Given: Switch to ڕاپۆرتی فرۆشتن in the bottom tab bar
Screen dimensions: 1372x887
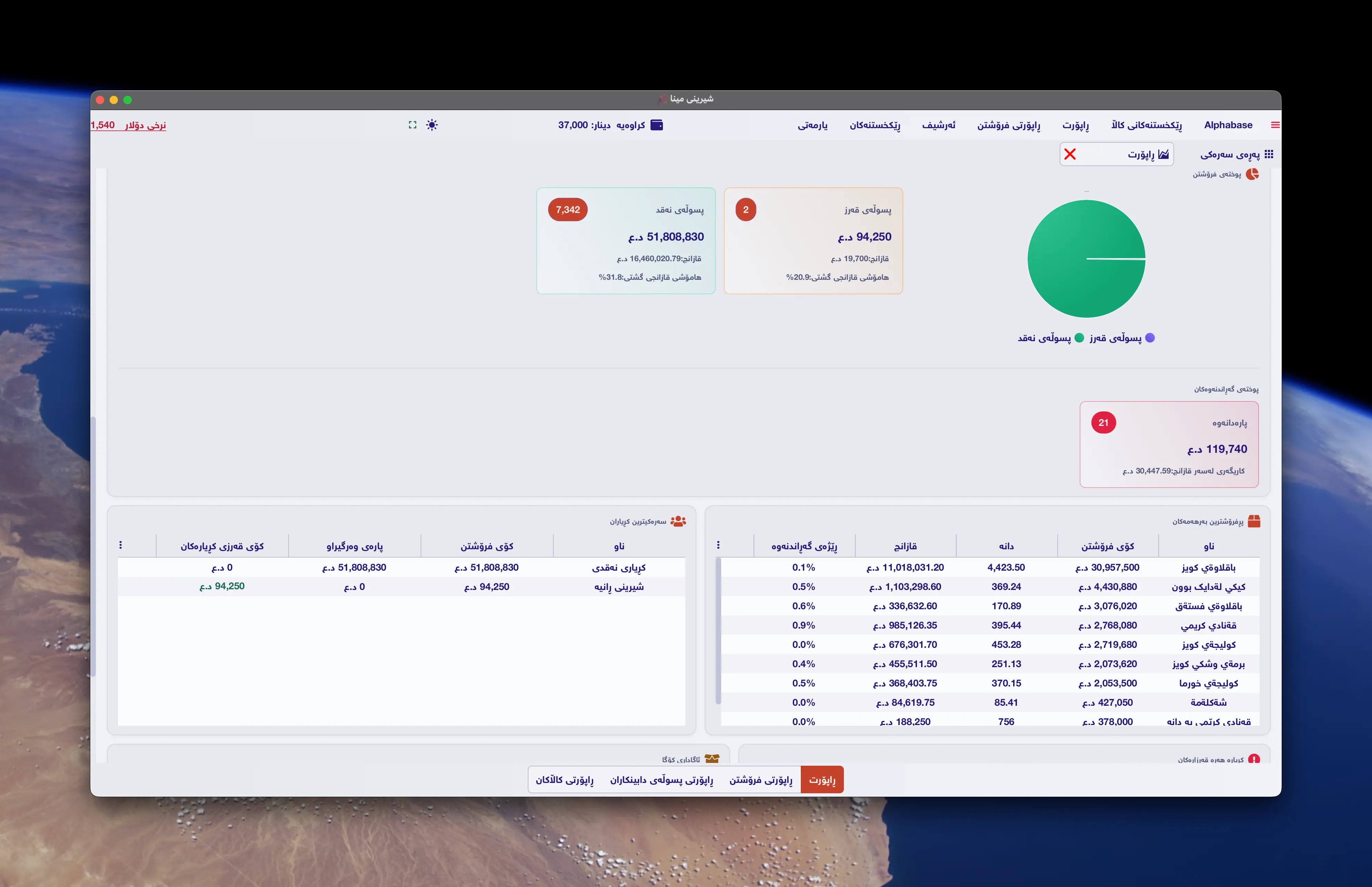Looking at the screenshot, I should click(x=760, y=780).
